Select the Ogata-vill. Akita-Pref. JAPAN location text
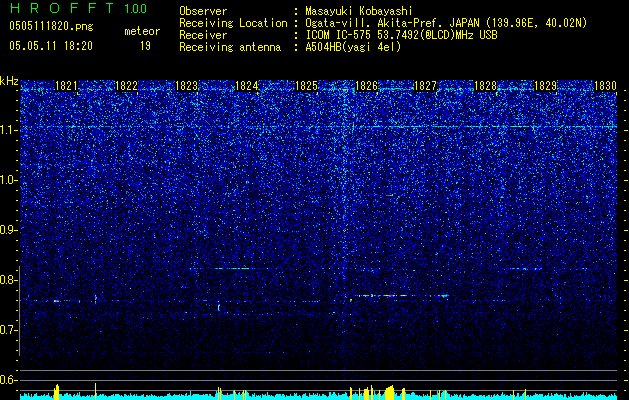The height and width of the screenshot is (400, 629). [x=446, y=23]
